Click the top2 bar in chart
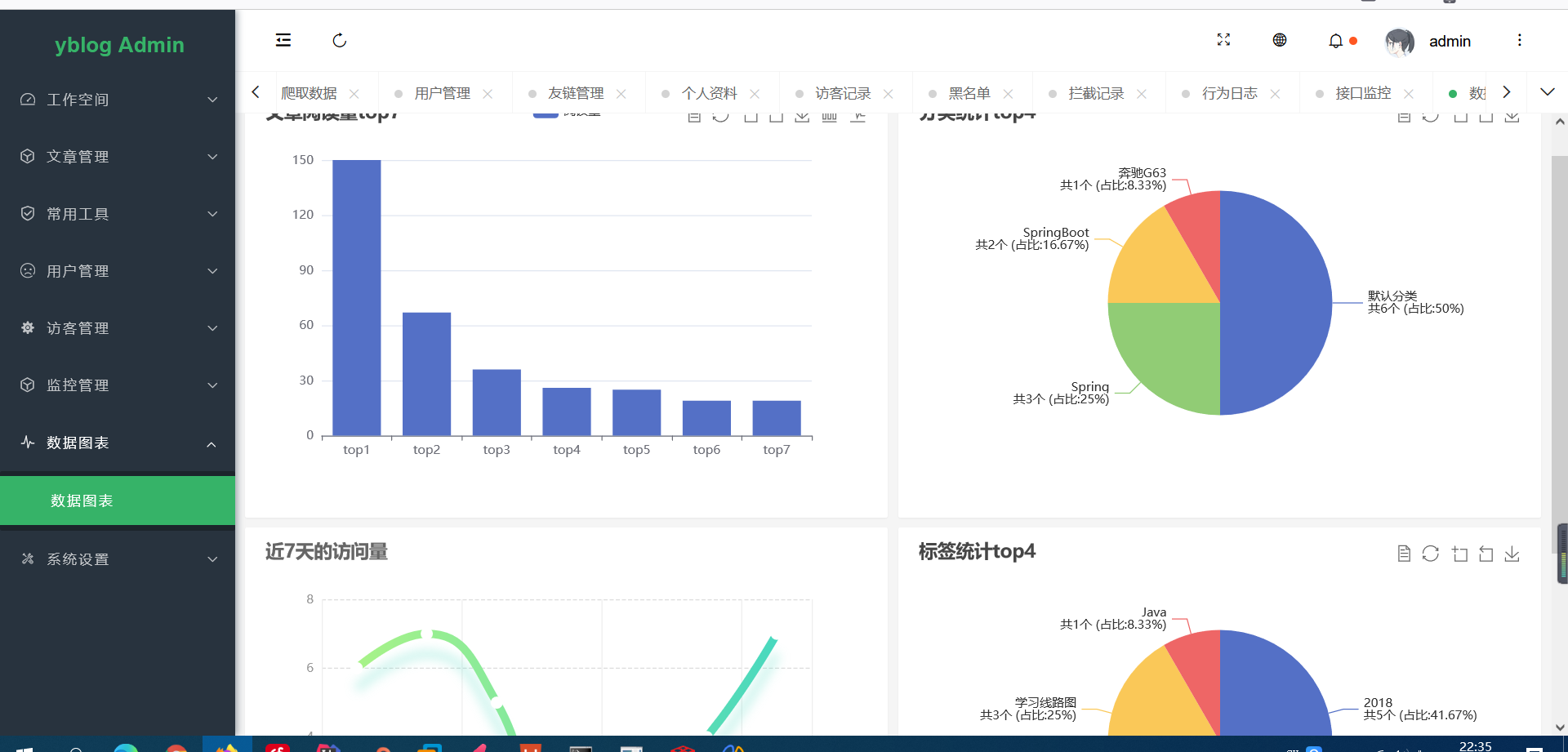Image resolution: width=1568 pixels, height=752 pixels. click(426, 374)
